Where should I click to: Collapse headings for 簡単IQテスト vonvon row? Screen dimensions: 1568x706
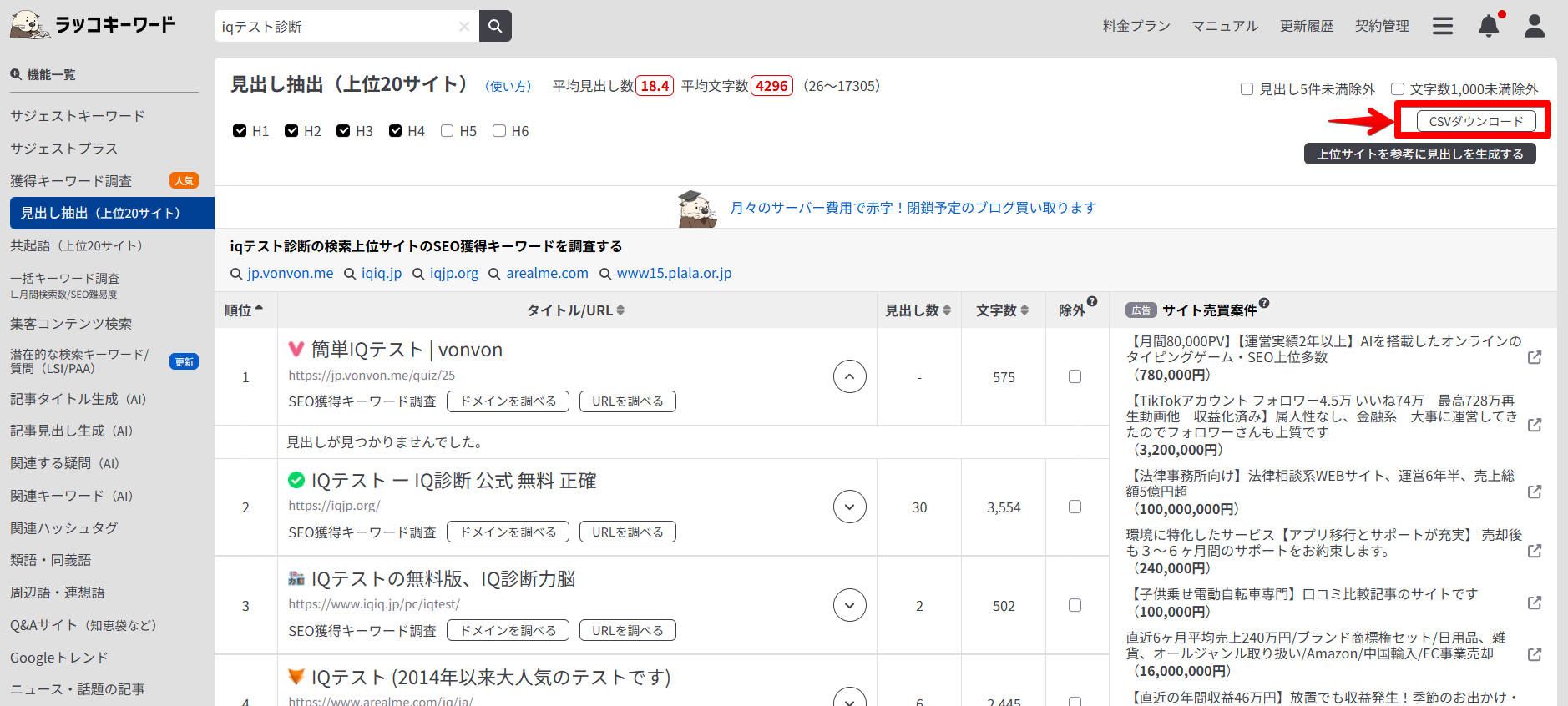pyautogui.click(x=849, y=376)
